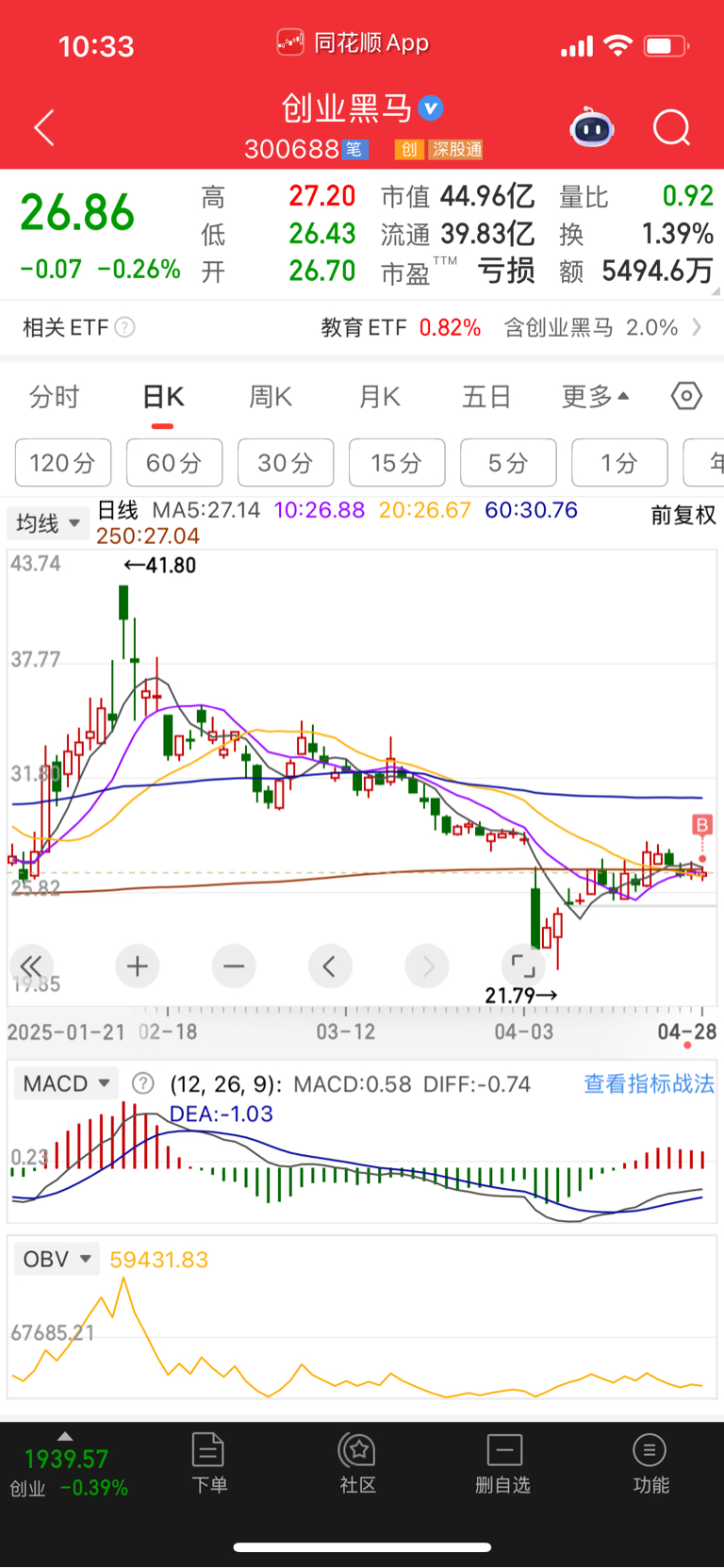Viewport: 724px width, 1568px height.
Task: Tap the brown 250:27.04 MA label
Action: [x=148, y=536]
